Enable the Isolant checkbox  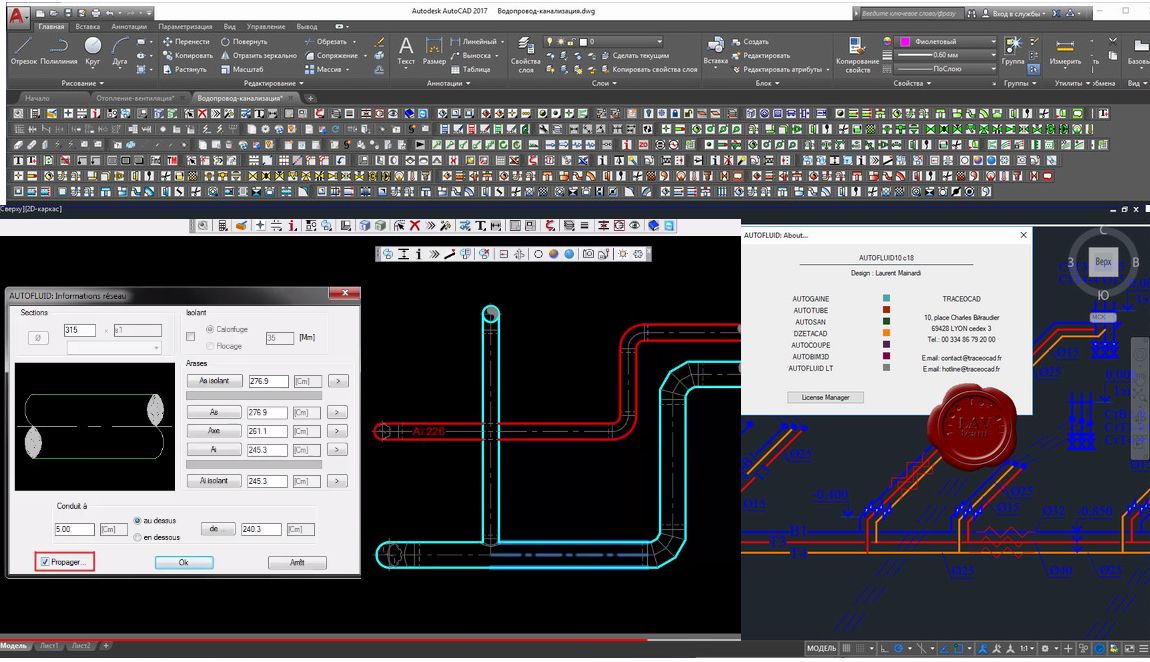[191, 336]
